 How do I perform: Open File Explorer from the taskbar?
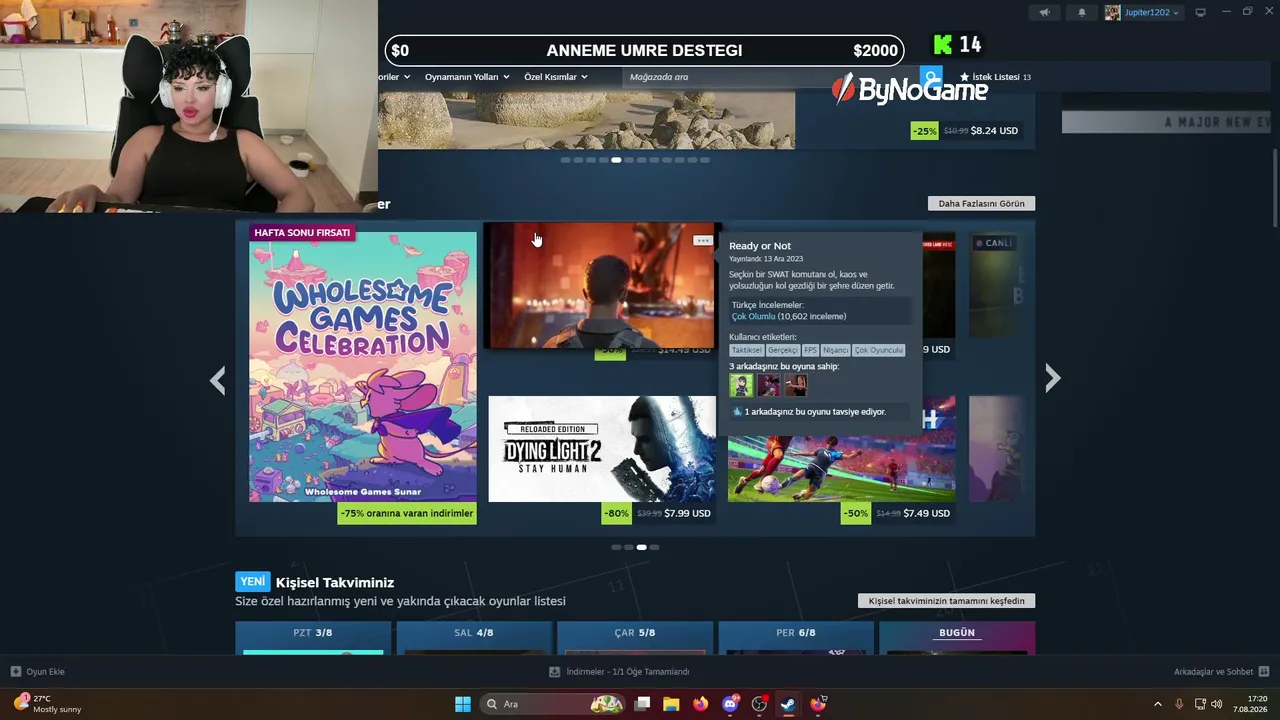tap(671, 704)
